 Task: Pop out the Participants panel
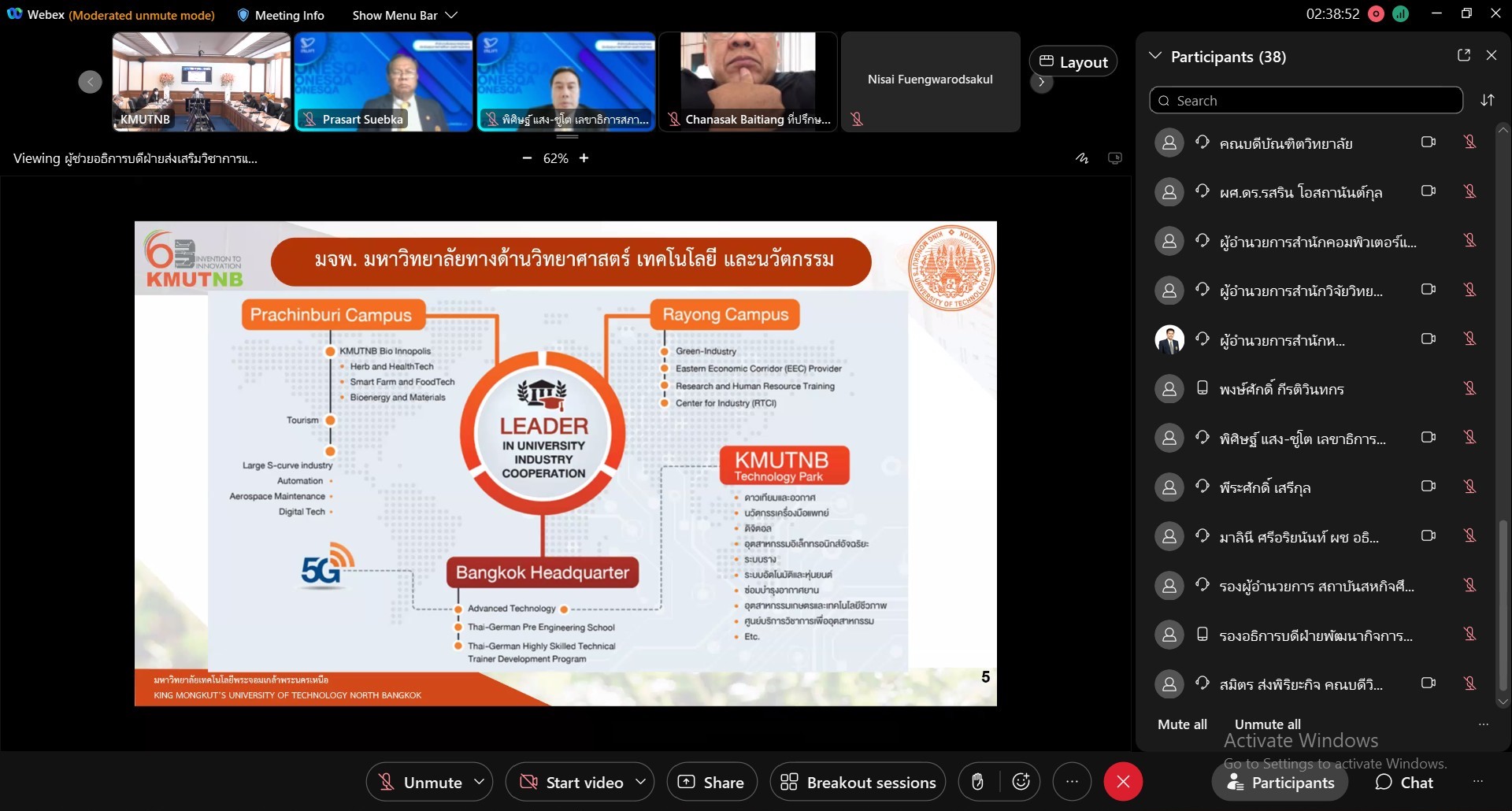1464,55
